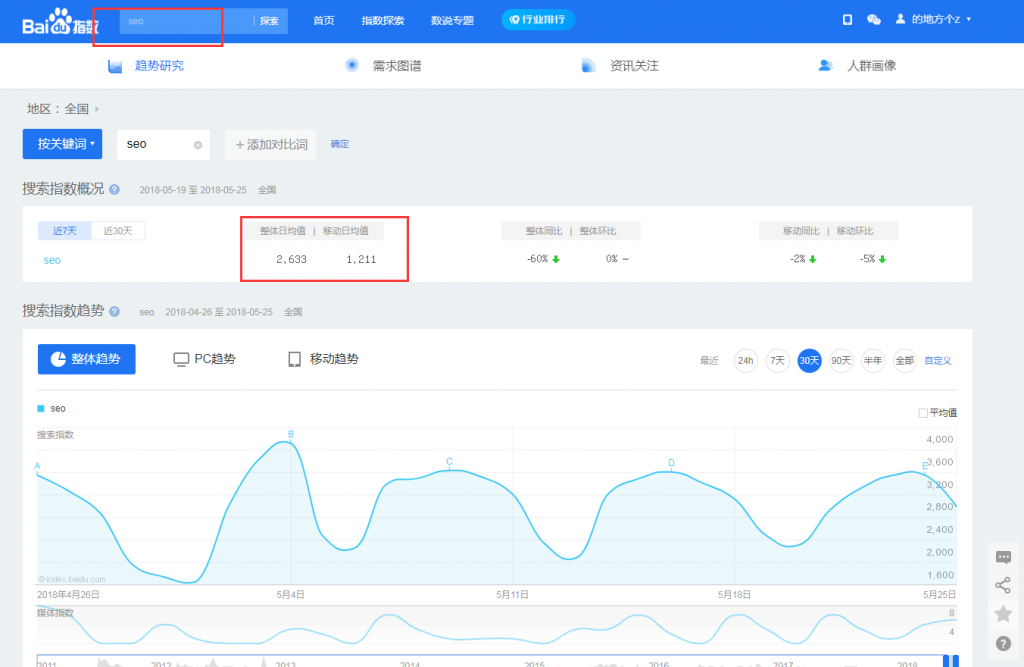This screenshot has width=1024, height=667.
Task: Enable the 平均值 checkbox
Action: 923,413
